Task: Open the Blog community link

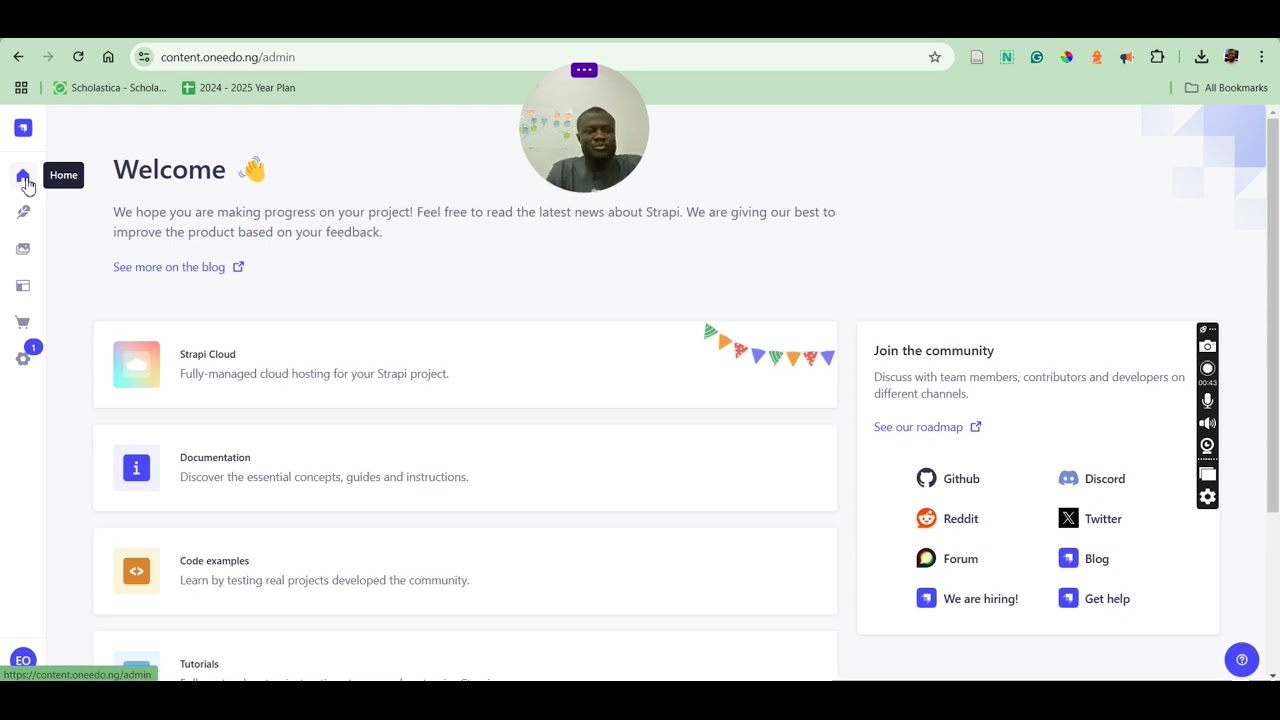Action: click(x=1084, y=559)
